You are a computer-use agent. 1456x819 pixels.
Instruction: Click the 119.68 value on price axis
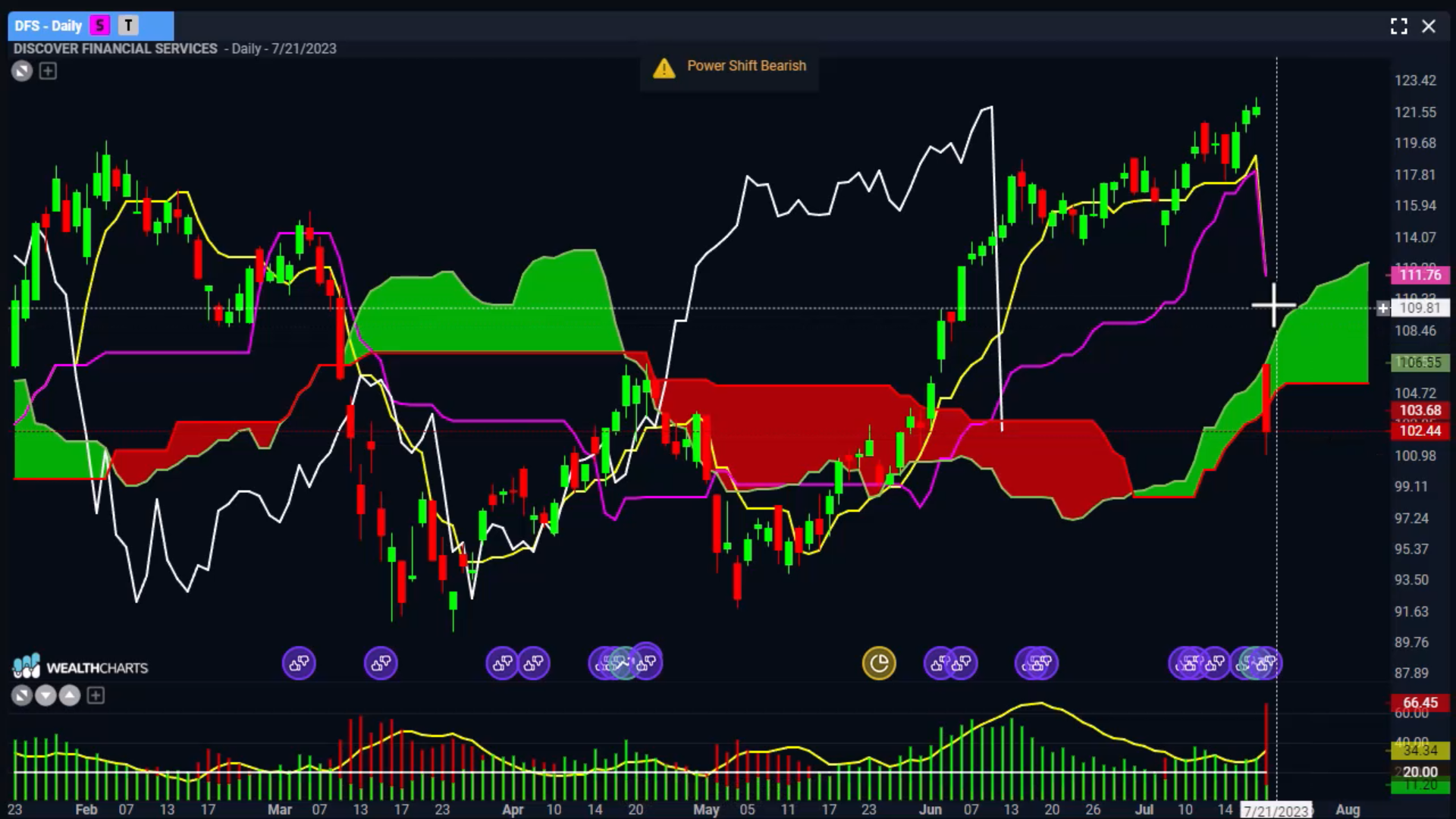tap(1415, 143)
